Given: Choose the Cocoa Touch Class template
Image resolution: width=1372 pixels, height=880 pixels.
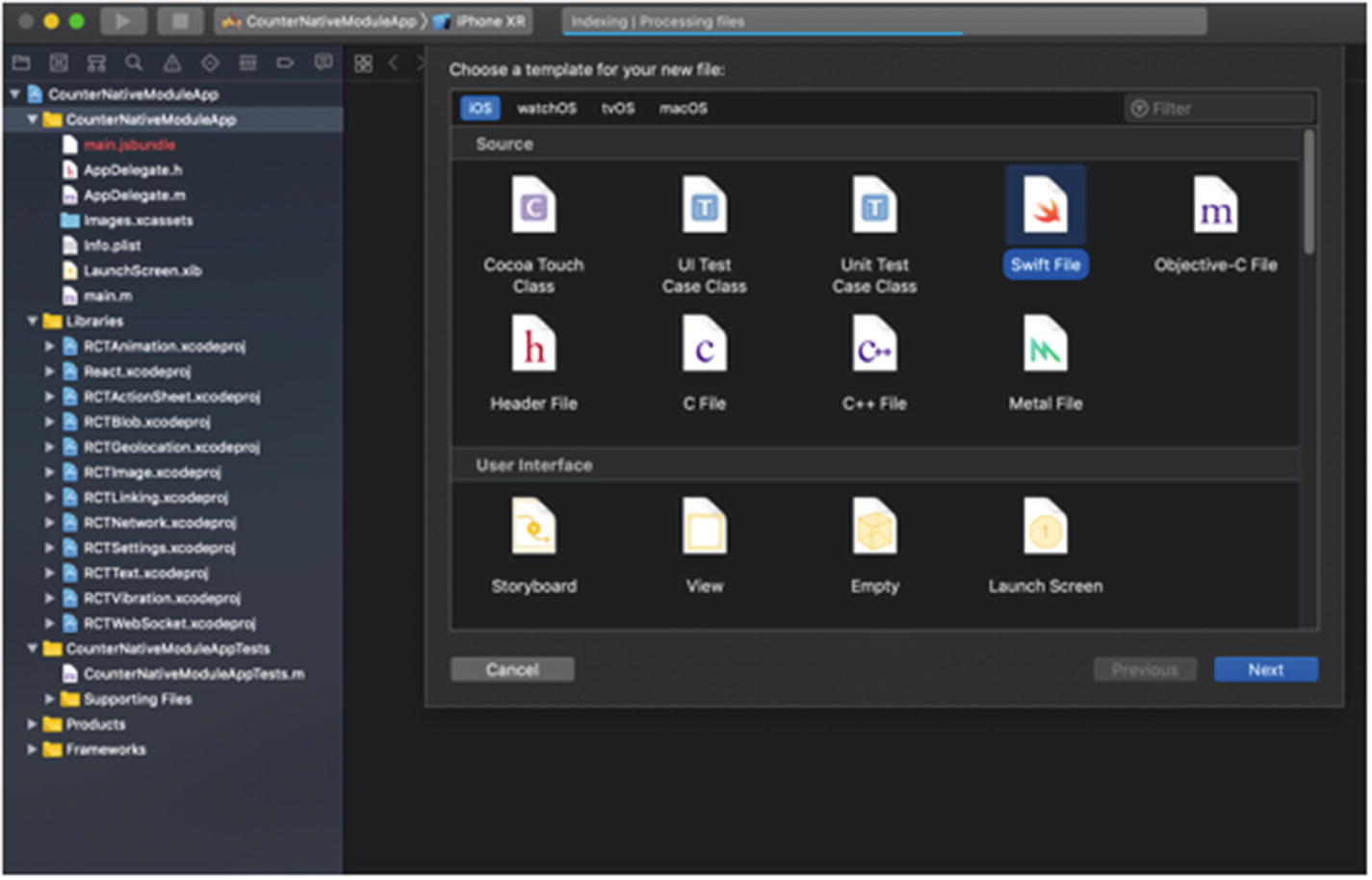Looking at the screenshot, I should tap(533, 205).
